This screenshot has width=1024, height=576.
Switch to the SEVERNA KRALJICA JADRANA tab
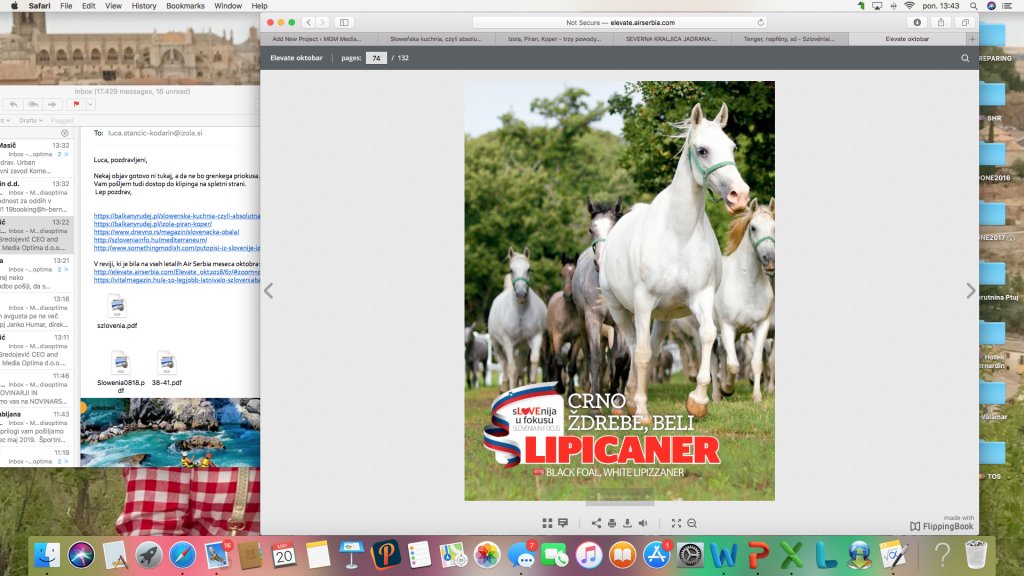click(671, 39)
